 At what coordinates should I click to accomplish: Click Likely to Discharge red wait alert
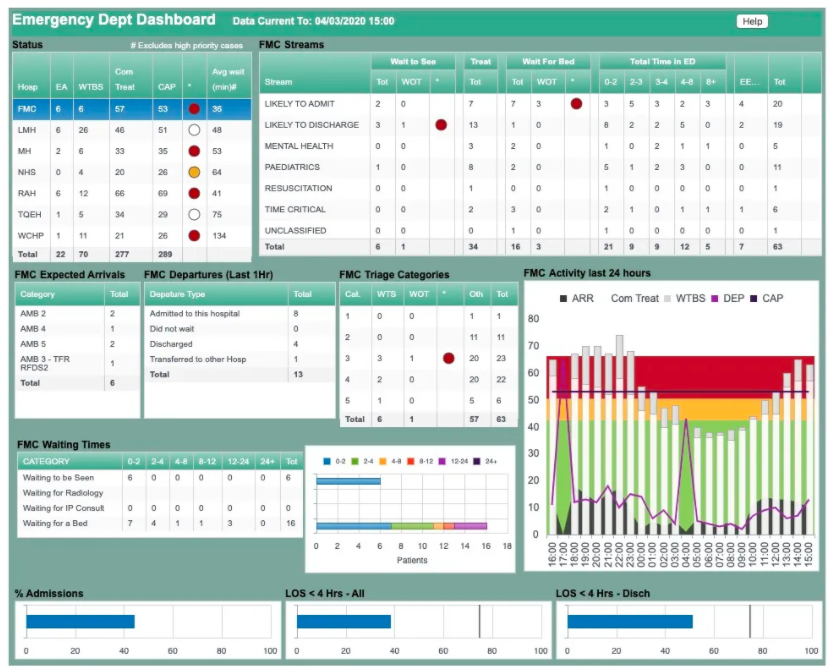(440, 125)
